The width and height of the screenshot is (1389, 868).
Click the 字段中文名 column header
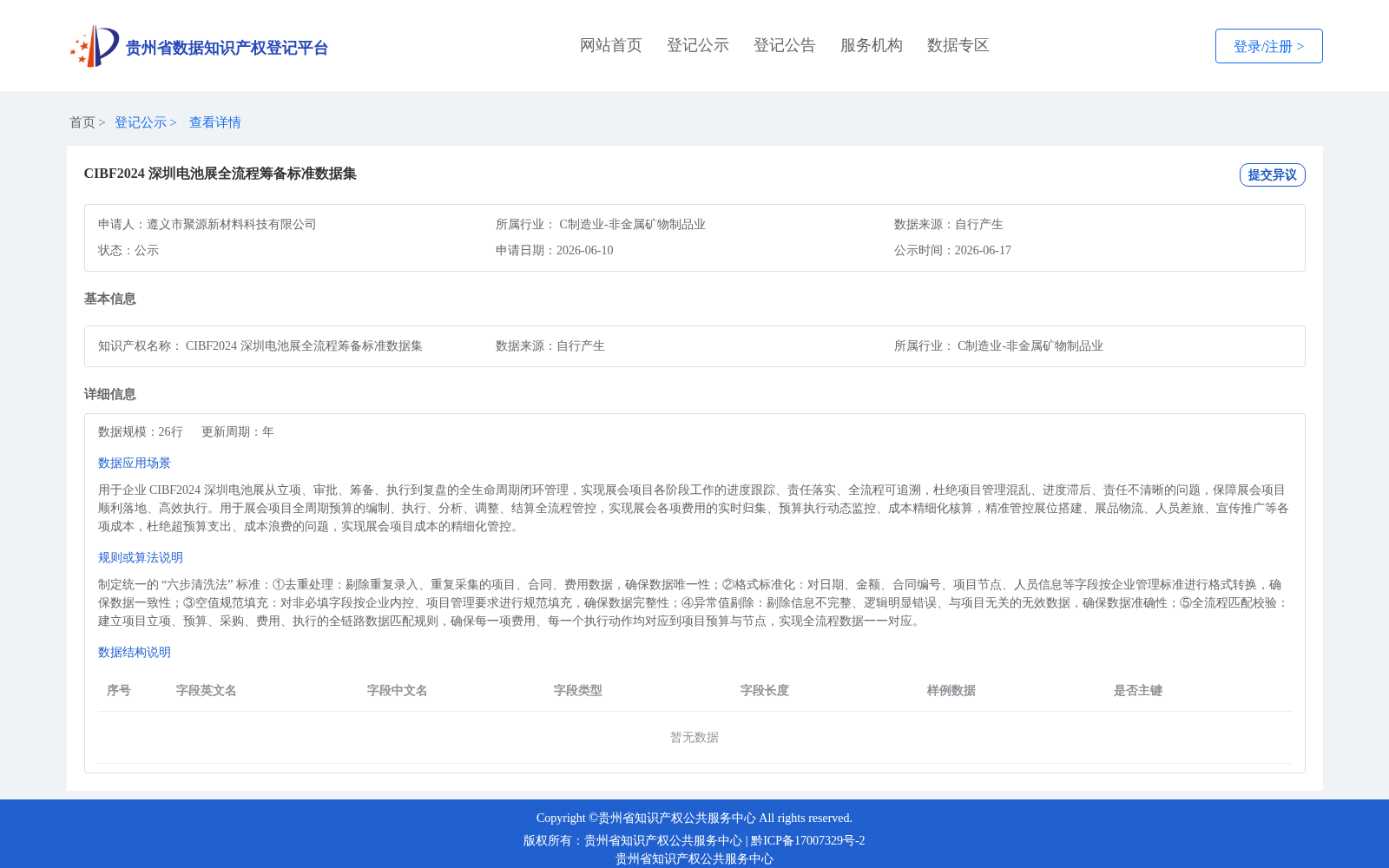coord(398,691)
